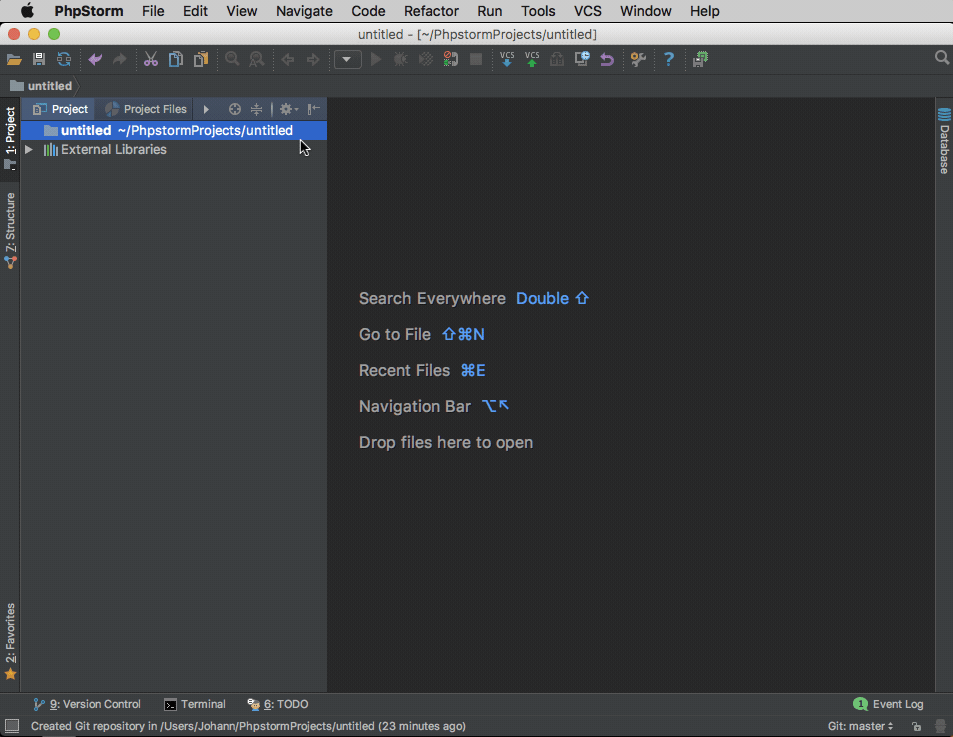Toggle the read-only lock icon in status bar

916,726
